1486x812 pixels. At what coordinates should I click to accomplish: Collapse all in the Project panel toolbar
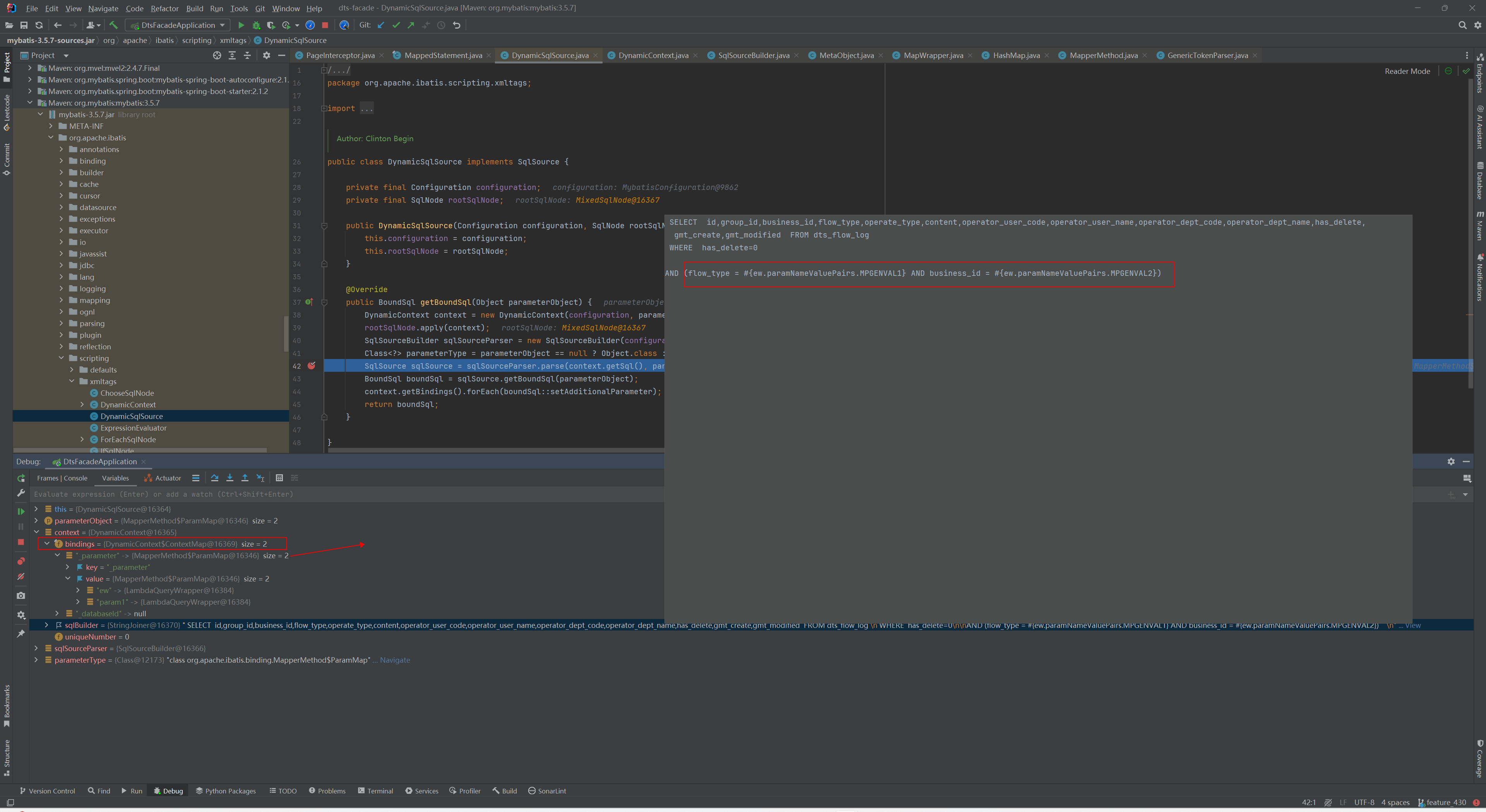point(247,55)
